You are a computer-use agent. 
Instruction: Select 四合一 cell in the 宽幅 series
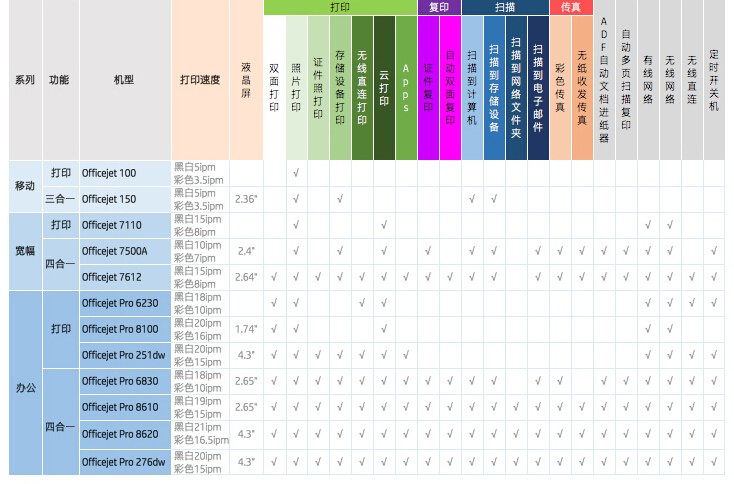[x=60, y=264]
